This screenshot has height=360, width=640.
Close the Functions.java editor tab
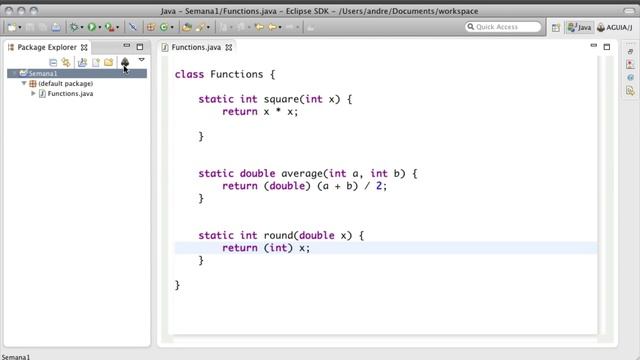pyautogui.click(x=229, y=47)
